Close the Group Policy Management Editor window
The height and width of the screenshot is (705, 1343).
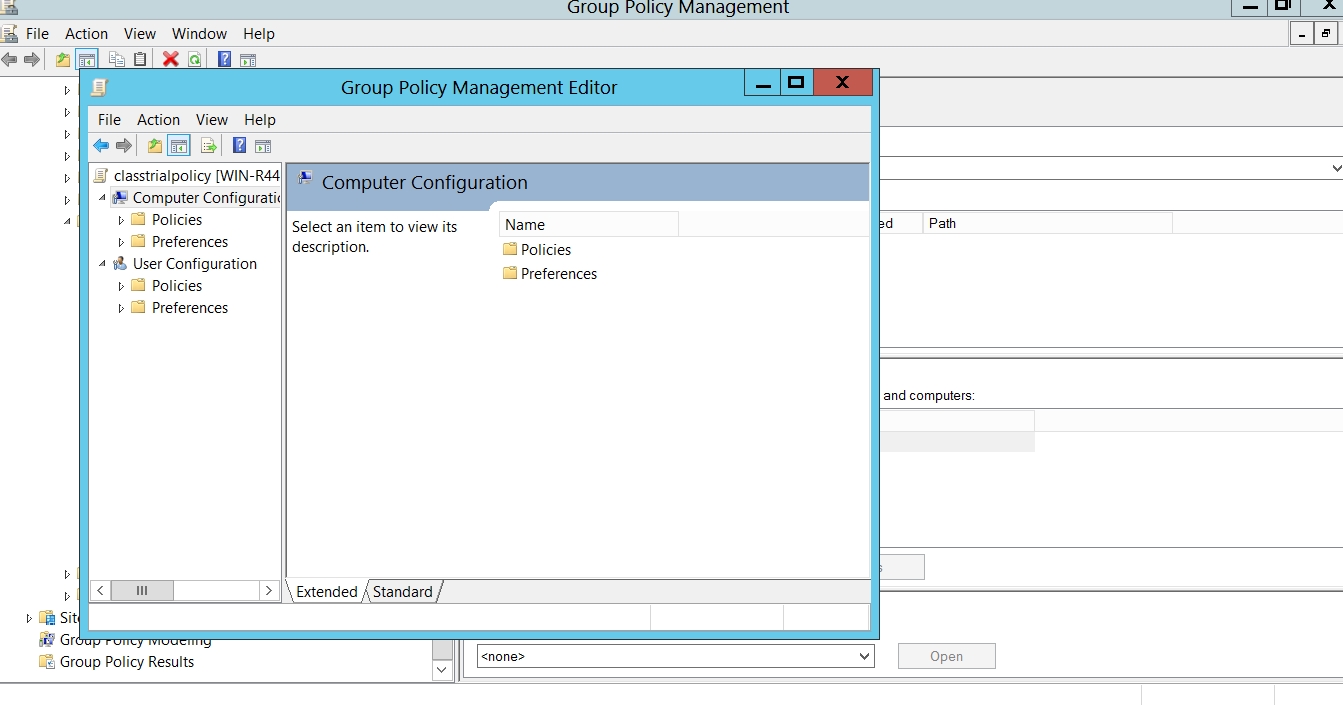coord(842,83)
